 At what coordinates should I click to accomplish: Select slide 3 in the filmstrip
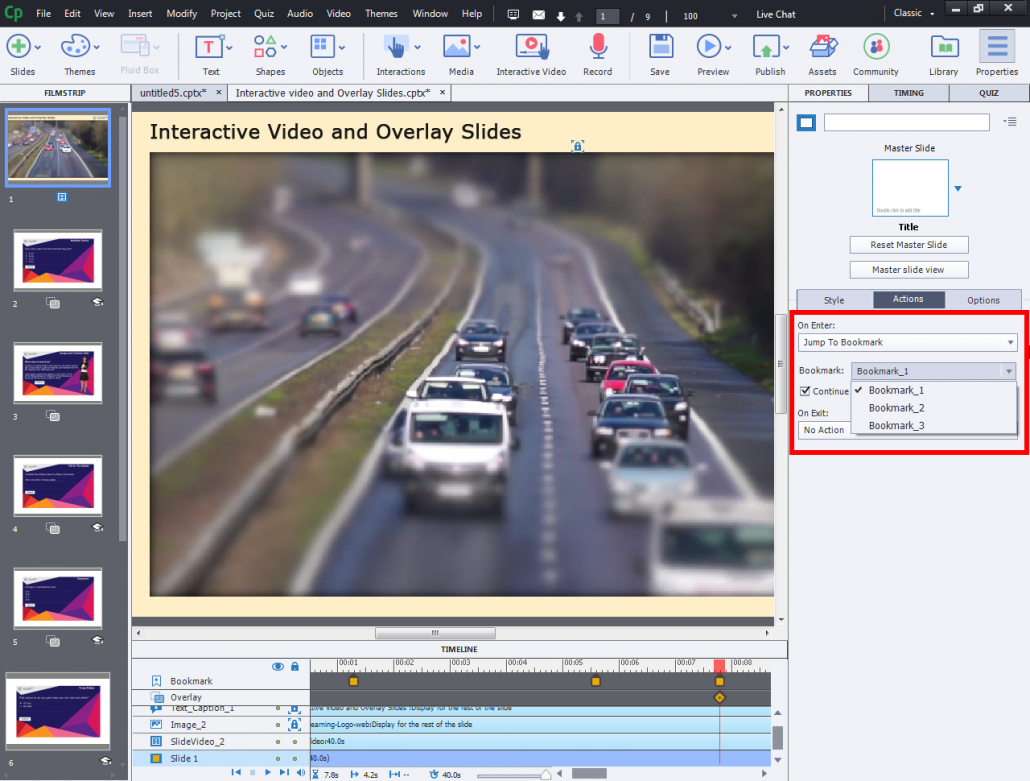pos(57,374)
